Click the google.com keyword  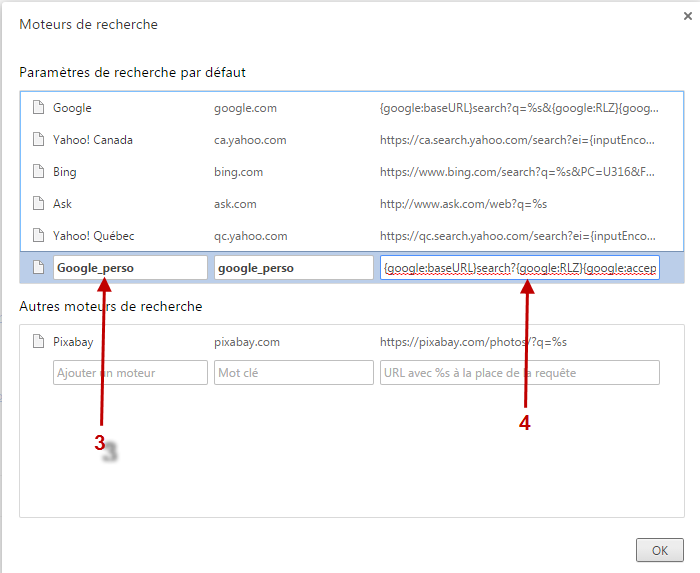pyautogui.click(x=246, y=108)
